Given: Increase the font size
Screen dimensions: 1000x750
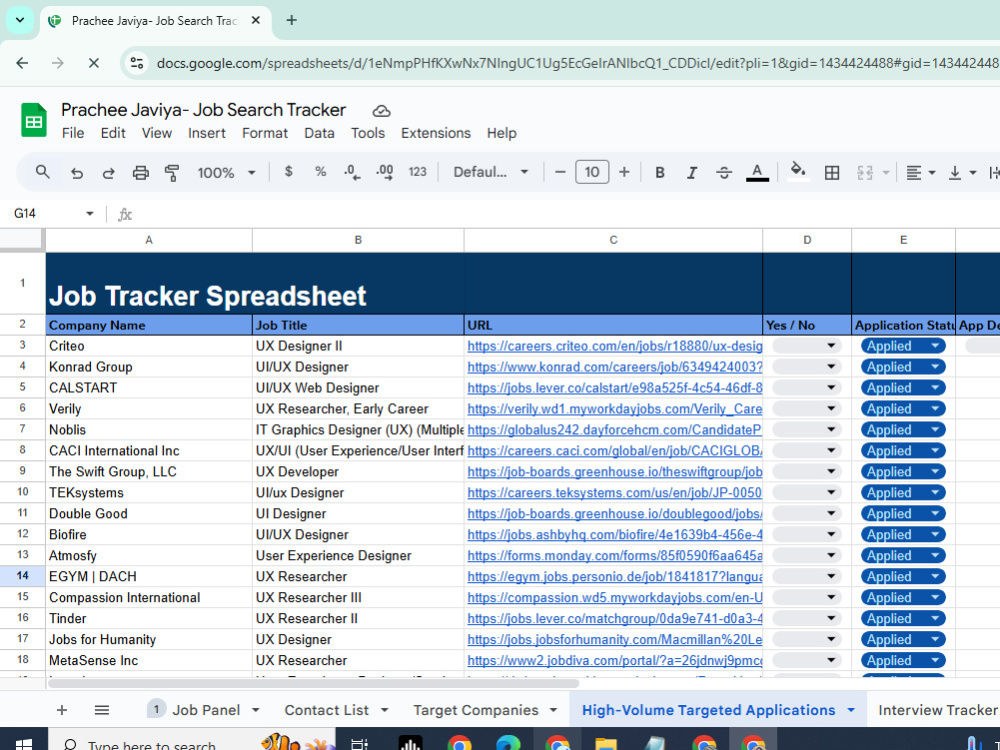Looking at the screenshot, I should [624, 172].
